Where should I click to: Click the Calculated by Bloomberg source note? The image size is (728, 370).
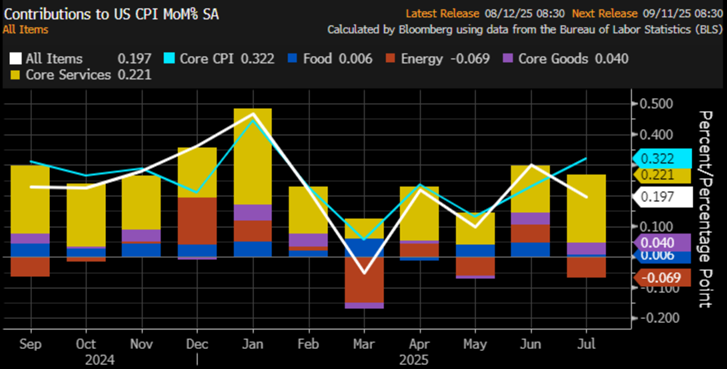click(525, 30)
